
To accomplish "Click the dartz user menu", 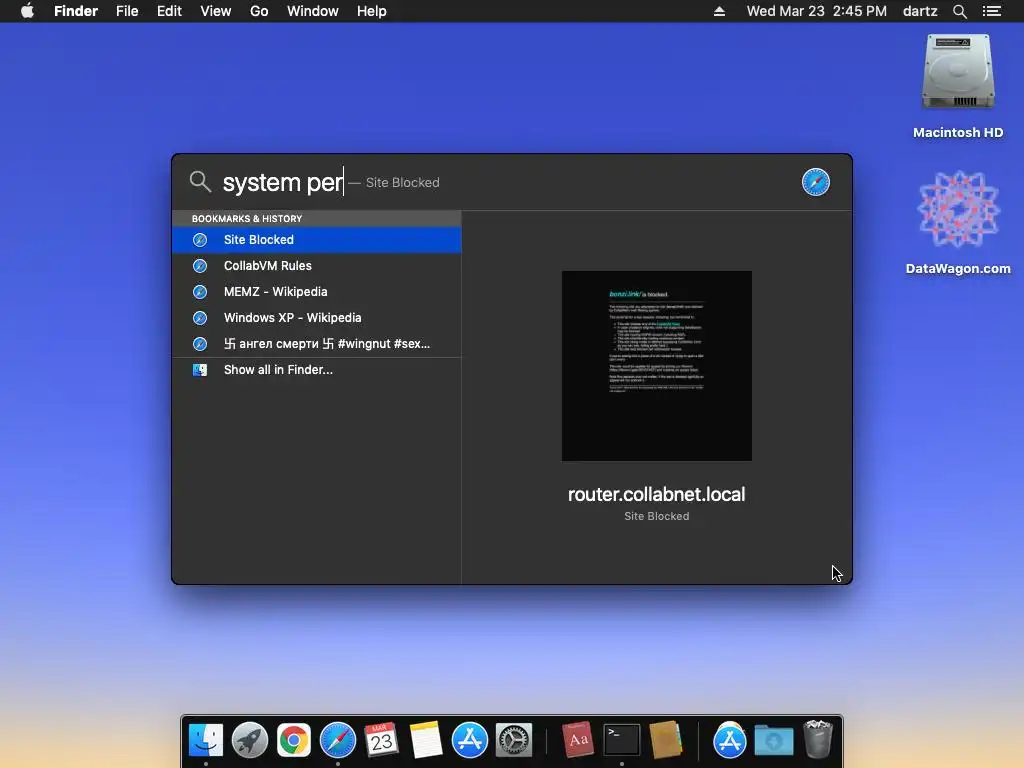I will click(x=920, y=11).
